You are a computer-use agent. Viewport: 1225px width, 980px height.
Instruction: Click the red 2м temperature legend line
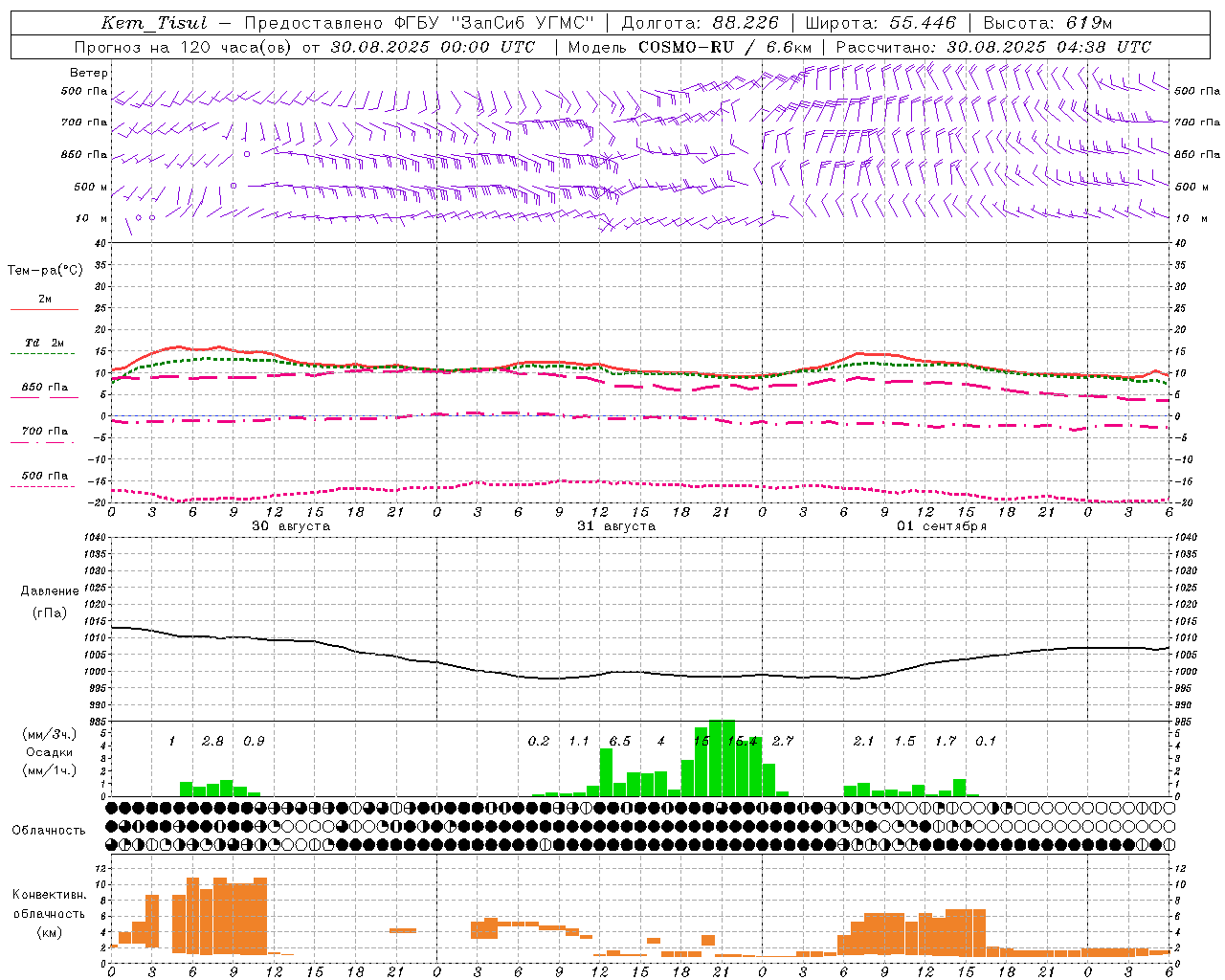pos(44,310)
